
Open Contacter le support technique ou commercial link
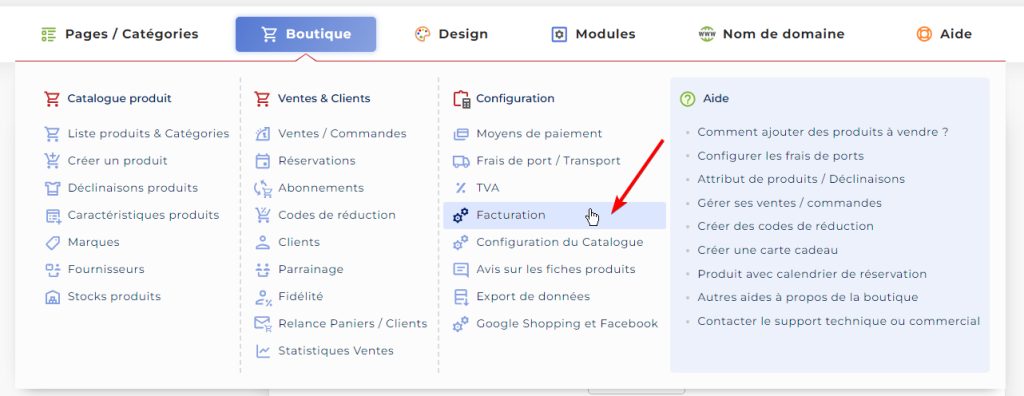click(x=839, y=321)
